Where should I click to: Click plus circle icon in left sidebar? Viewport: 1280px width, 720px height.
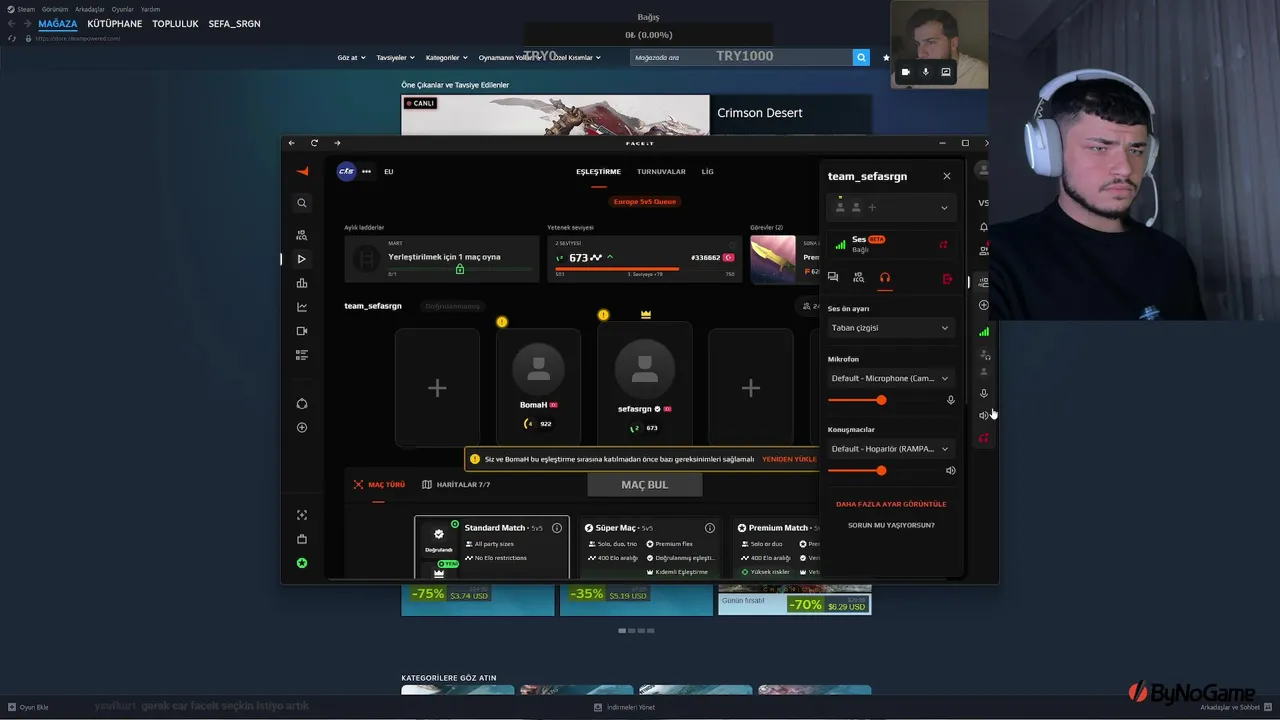click(302, 428)
